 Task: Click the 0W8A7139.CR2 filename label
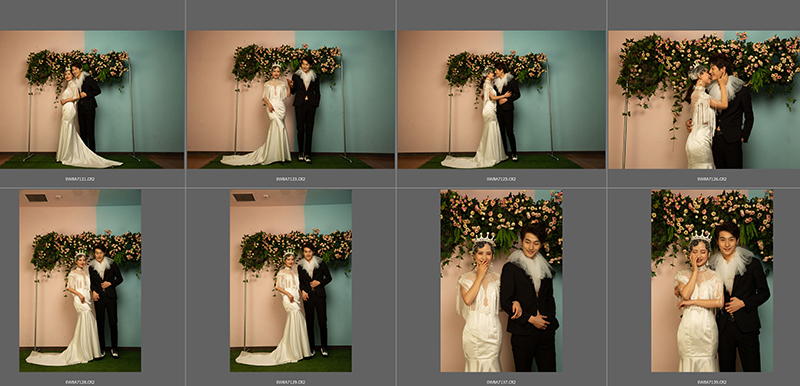pyautogui.click(x=712, y=382)
